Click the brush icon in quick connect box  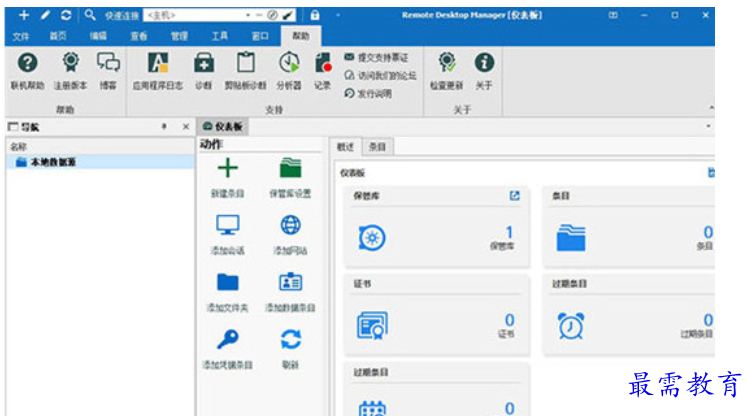(x=287, y=15)
